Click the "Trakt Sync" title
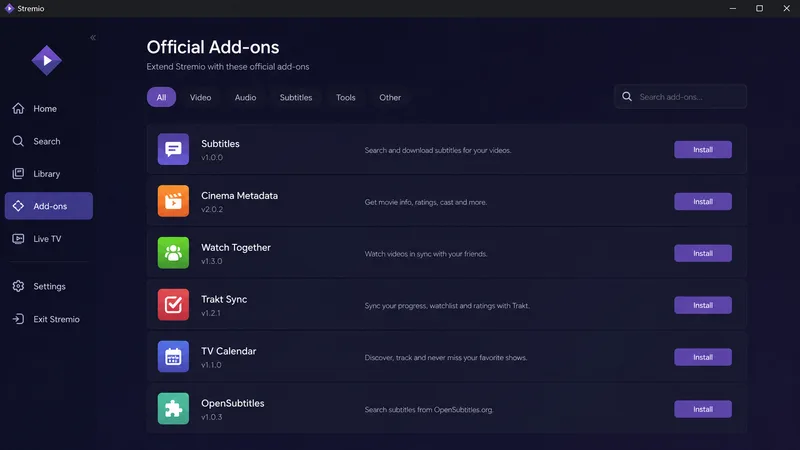 pyautogui.click(x=224, y=299)
